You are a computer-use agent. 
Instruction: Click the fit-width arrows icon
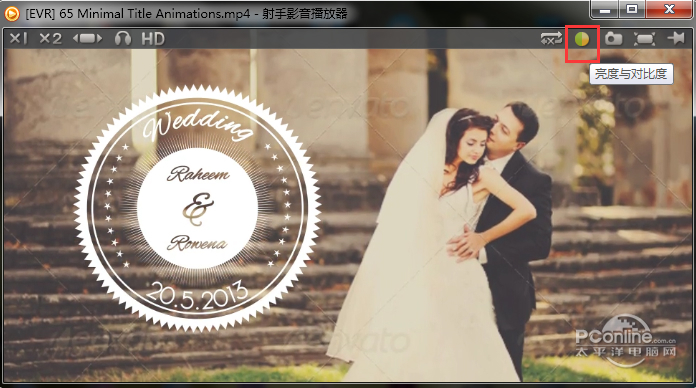[87, 39]
